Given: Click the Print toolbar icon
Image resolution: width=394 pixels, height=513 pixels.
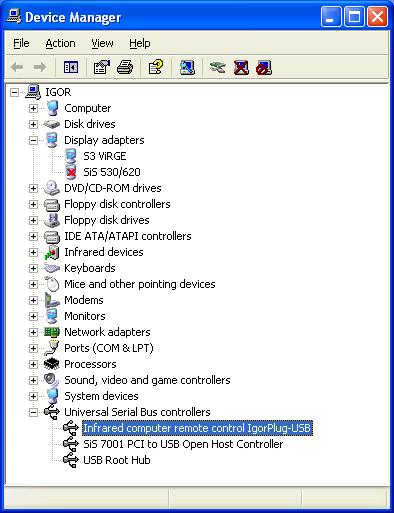Looking at the screenshot, I should tap(125, 68).
